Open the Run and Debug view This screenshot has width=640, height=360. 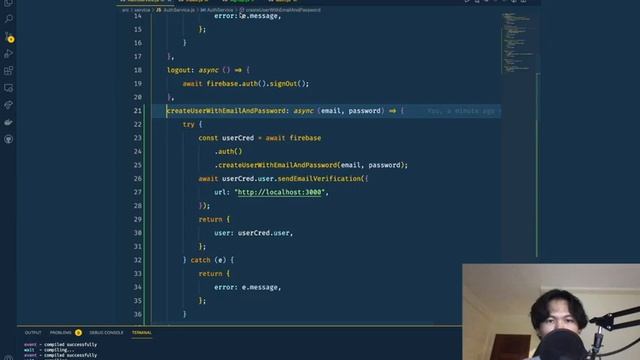[8, 53]
